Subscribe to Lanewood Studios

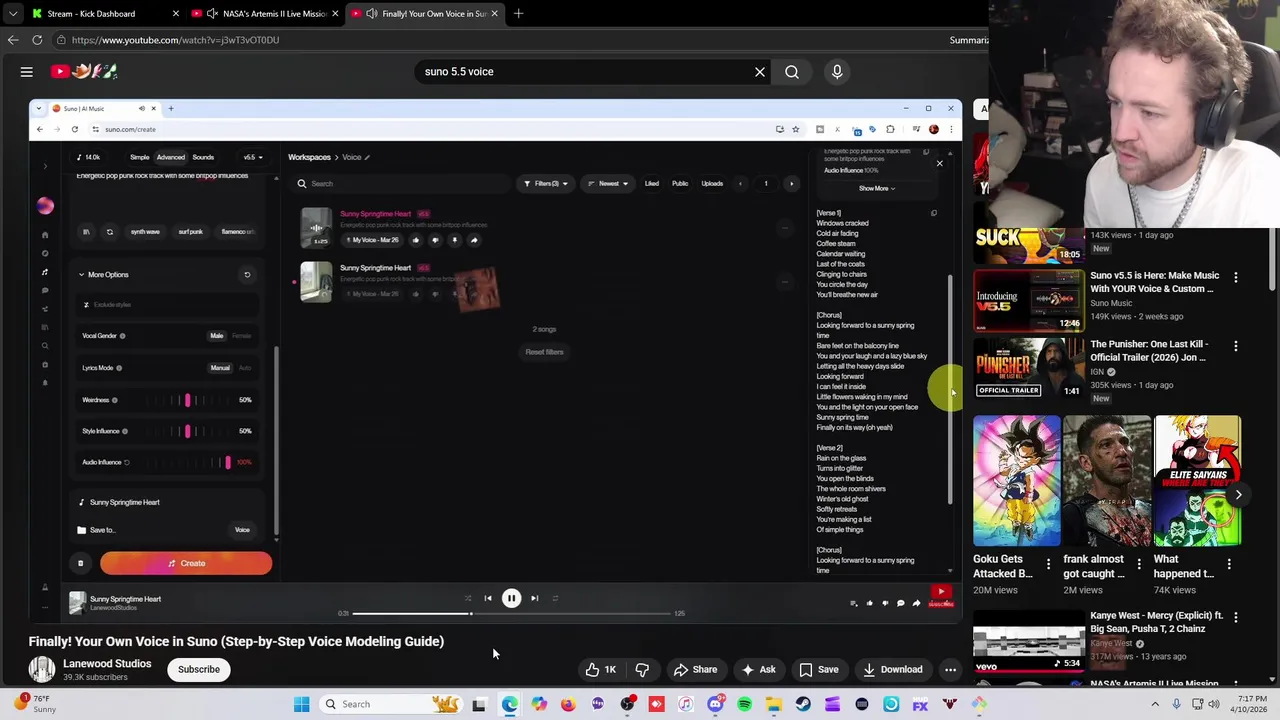pyautogui.click(x=199, y=670)
